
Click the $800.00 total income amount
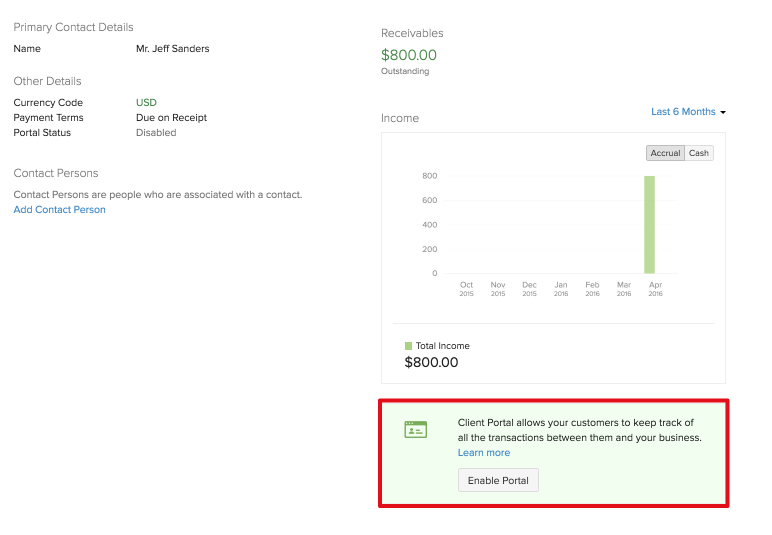pos(431,363)
